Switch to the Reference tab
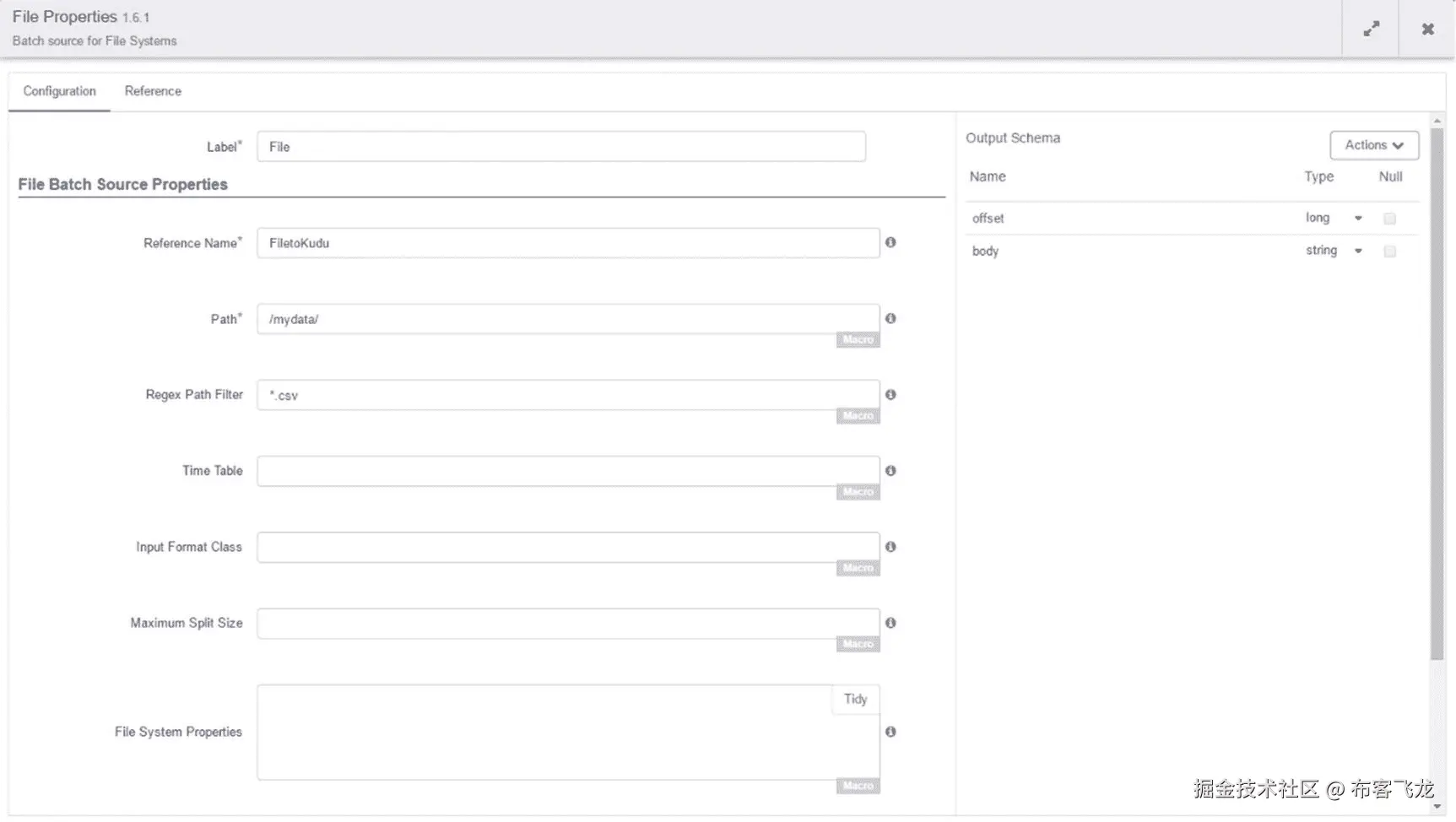The image size is (1456, 822). pyautogui.click(x=153, y=91)
